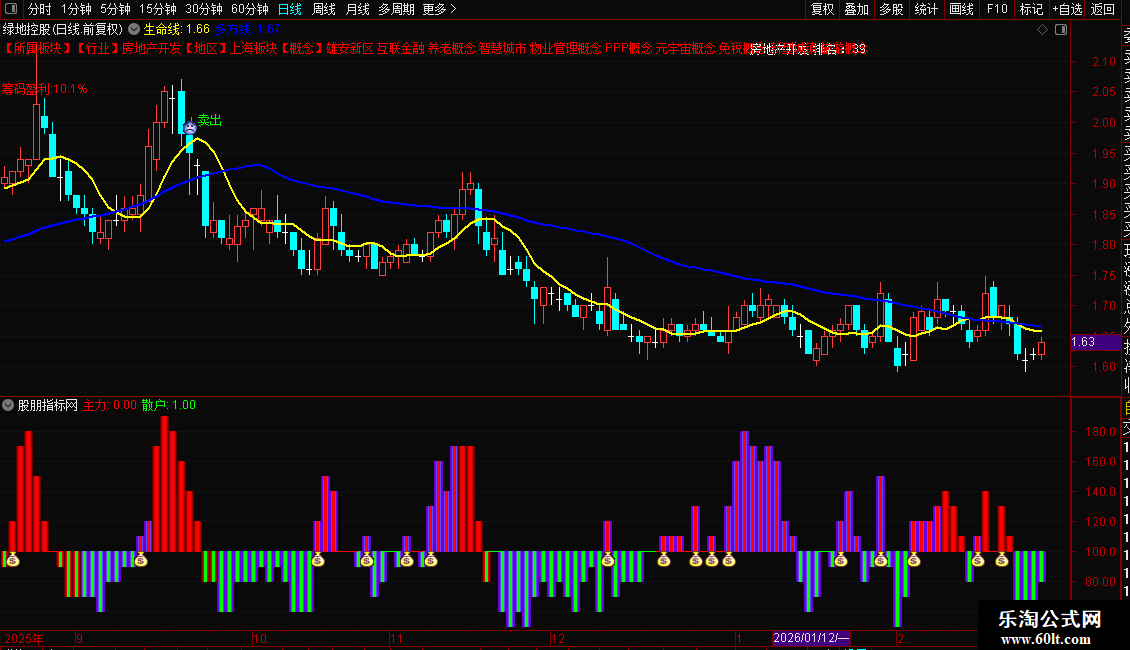
Task: Toggle the left sidebar panel icon
Action: [11, 9]
